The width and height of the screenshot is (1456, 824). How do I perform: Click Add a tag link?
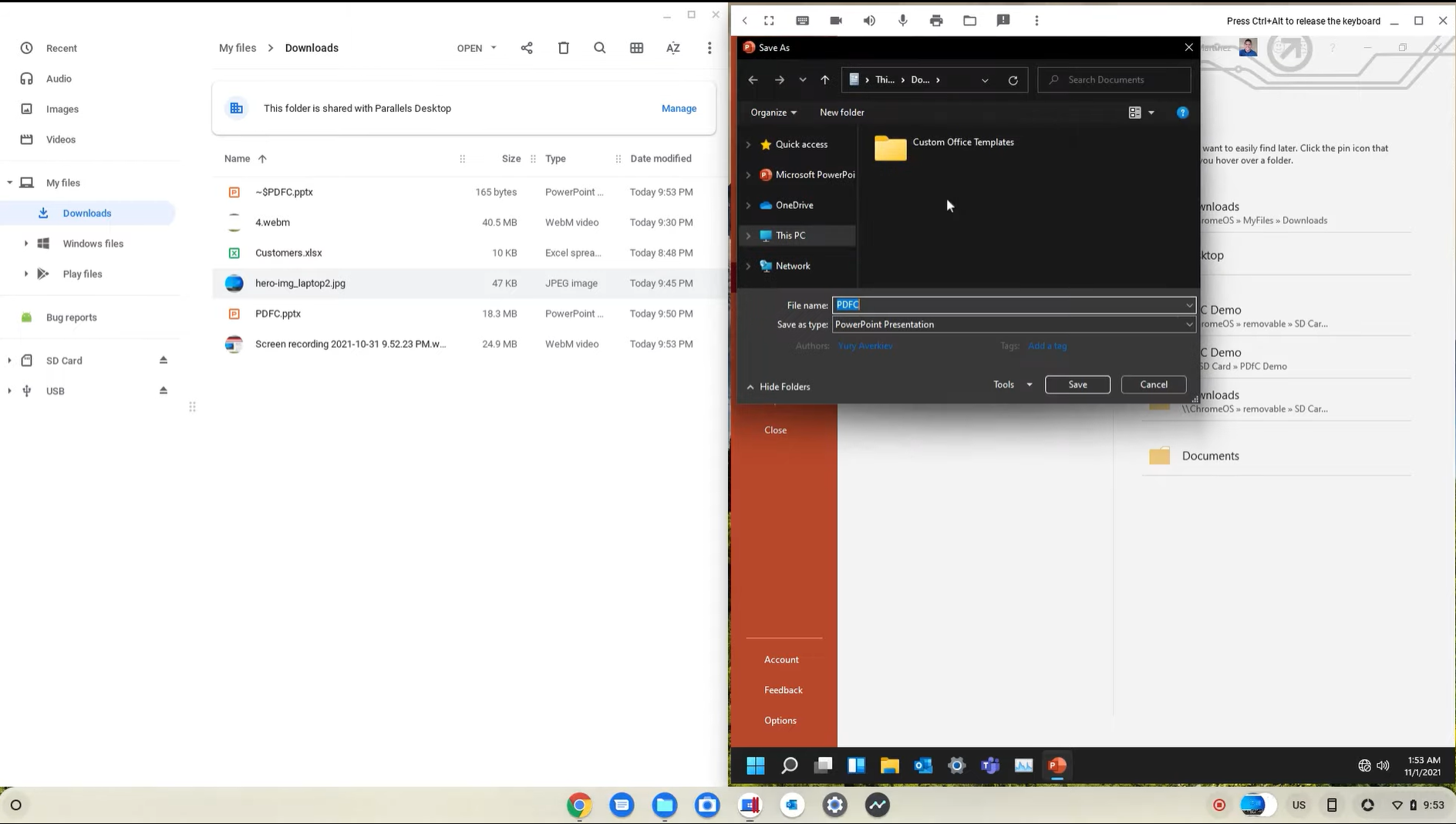pos(1047,346)
